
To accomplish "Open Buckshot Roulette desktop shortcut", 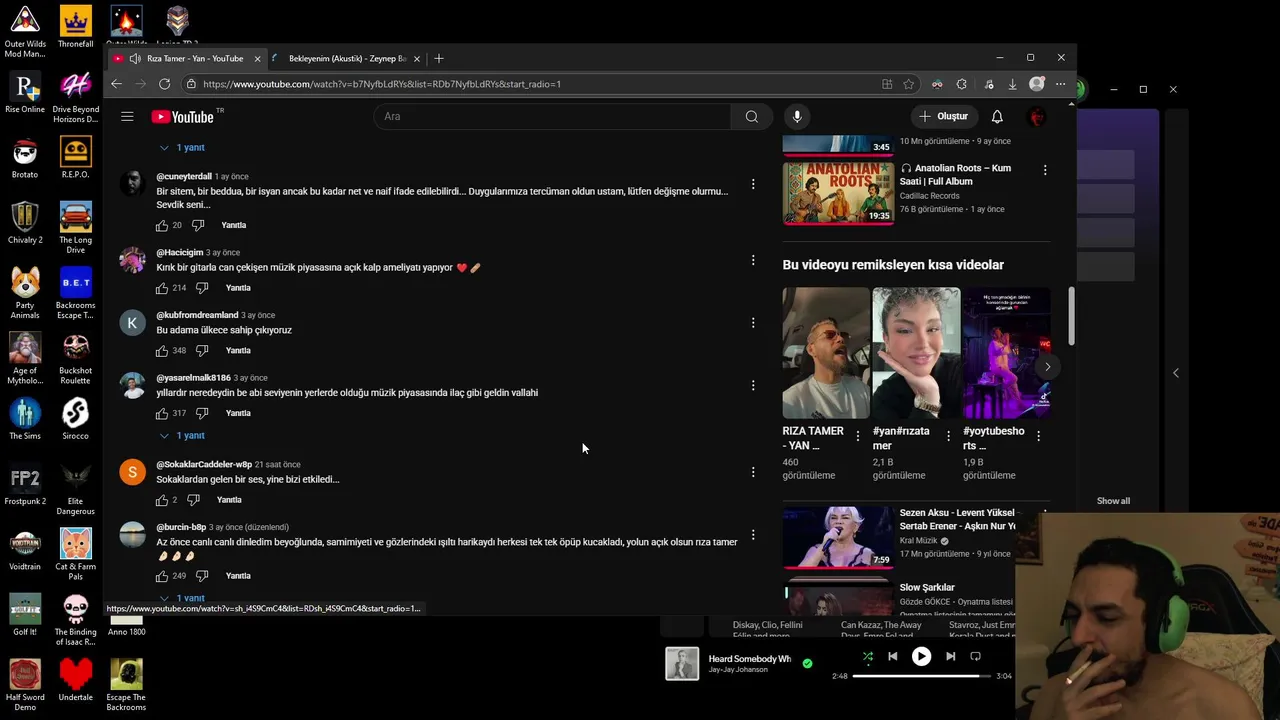I will click(75, 359).
